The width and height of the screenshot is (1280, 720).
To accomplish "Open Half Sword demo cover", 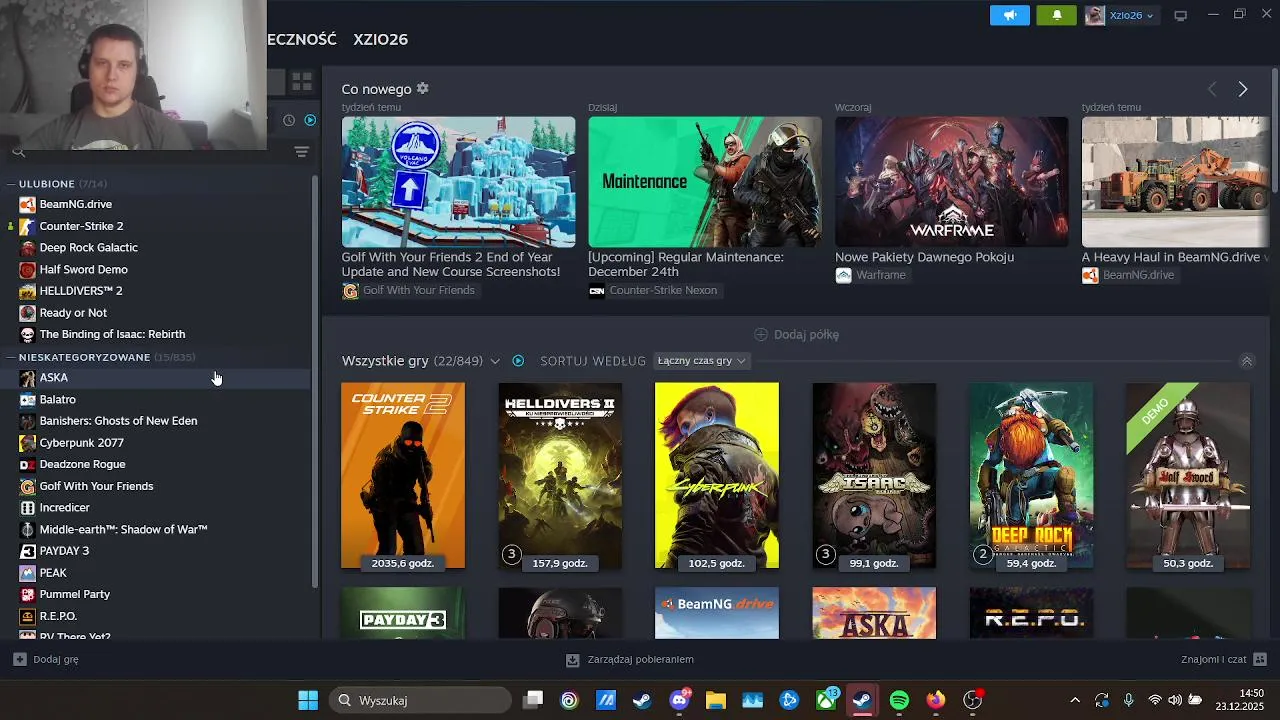I will pos(1188,475).
